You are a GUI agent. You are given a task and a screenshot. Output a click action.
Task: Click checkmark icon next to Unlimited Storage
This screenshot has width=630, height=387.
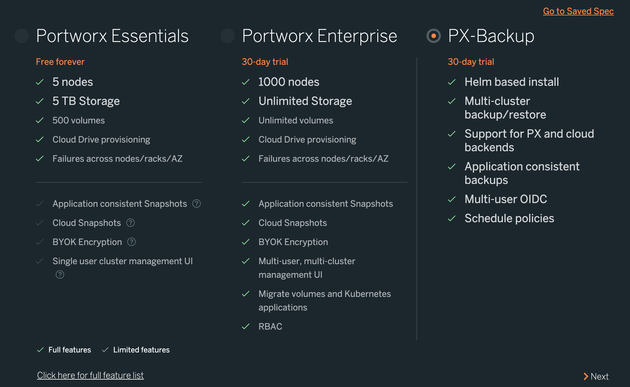click(246, 101)
